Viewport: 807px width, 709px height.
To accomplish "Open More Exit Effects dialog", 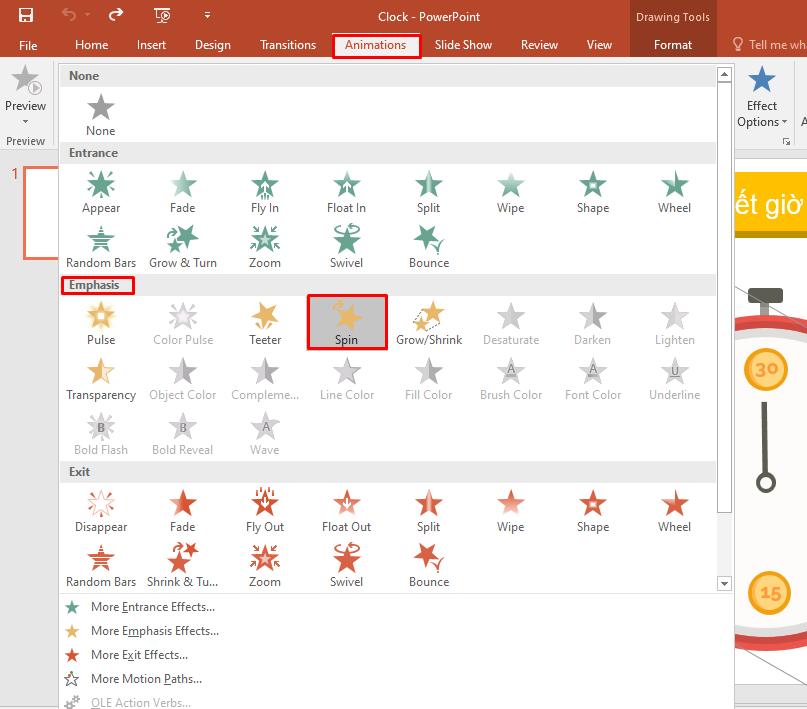I will coord(139,655).
